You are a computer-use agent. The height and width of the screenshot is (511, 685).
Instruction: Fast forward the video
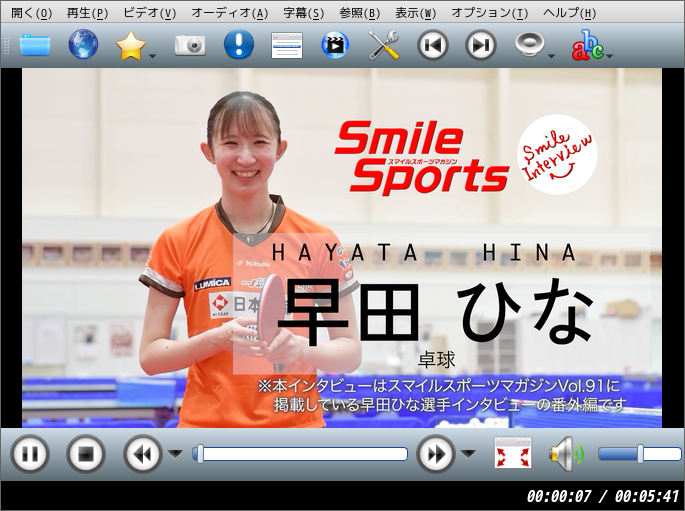point(436,454)
